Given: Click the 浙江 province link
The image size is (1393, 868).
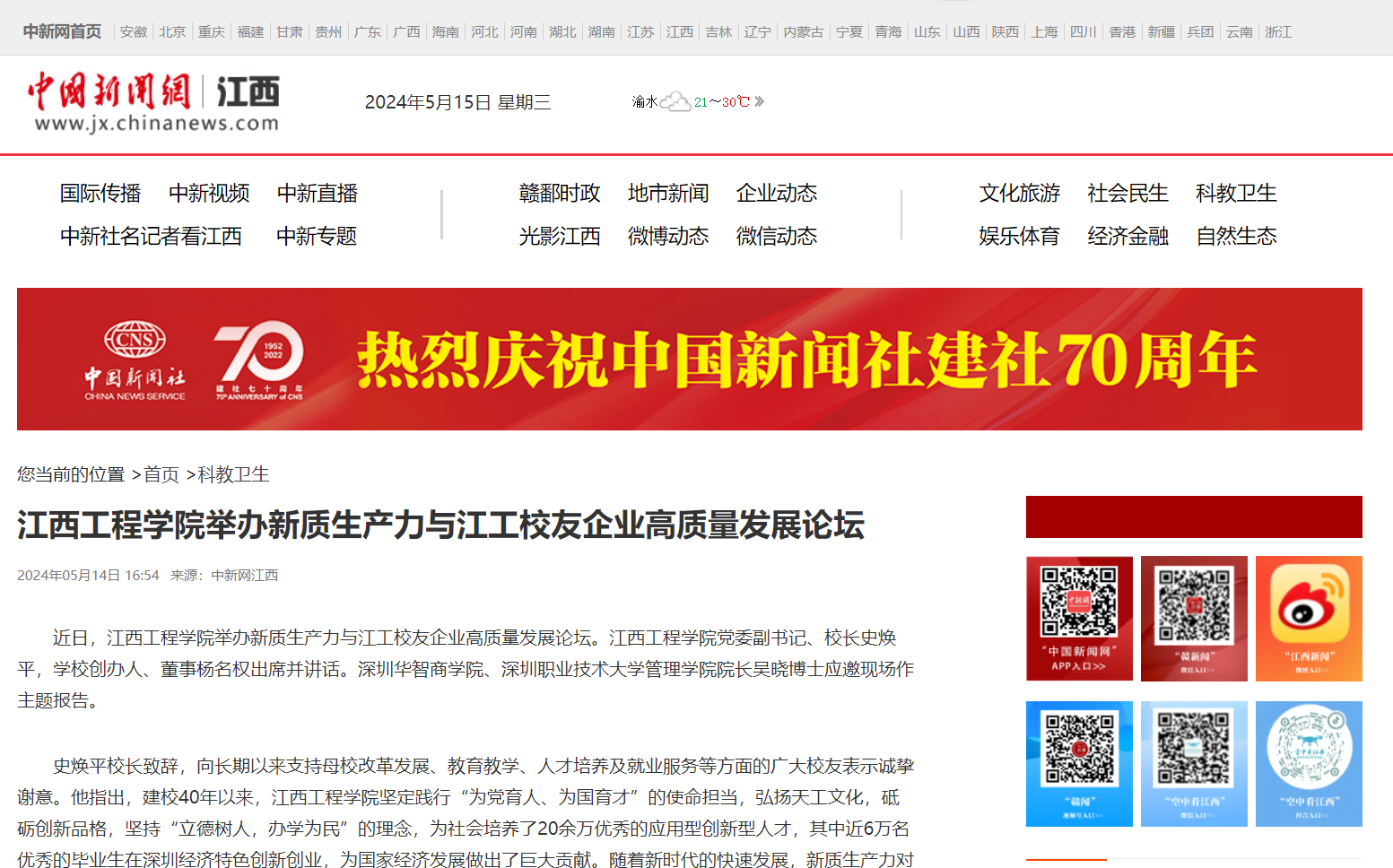Looking at the screenshot, I should pyautogui.click(x=1277, y=31).
